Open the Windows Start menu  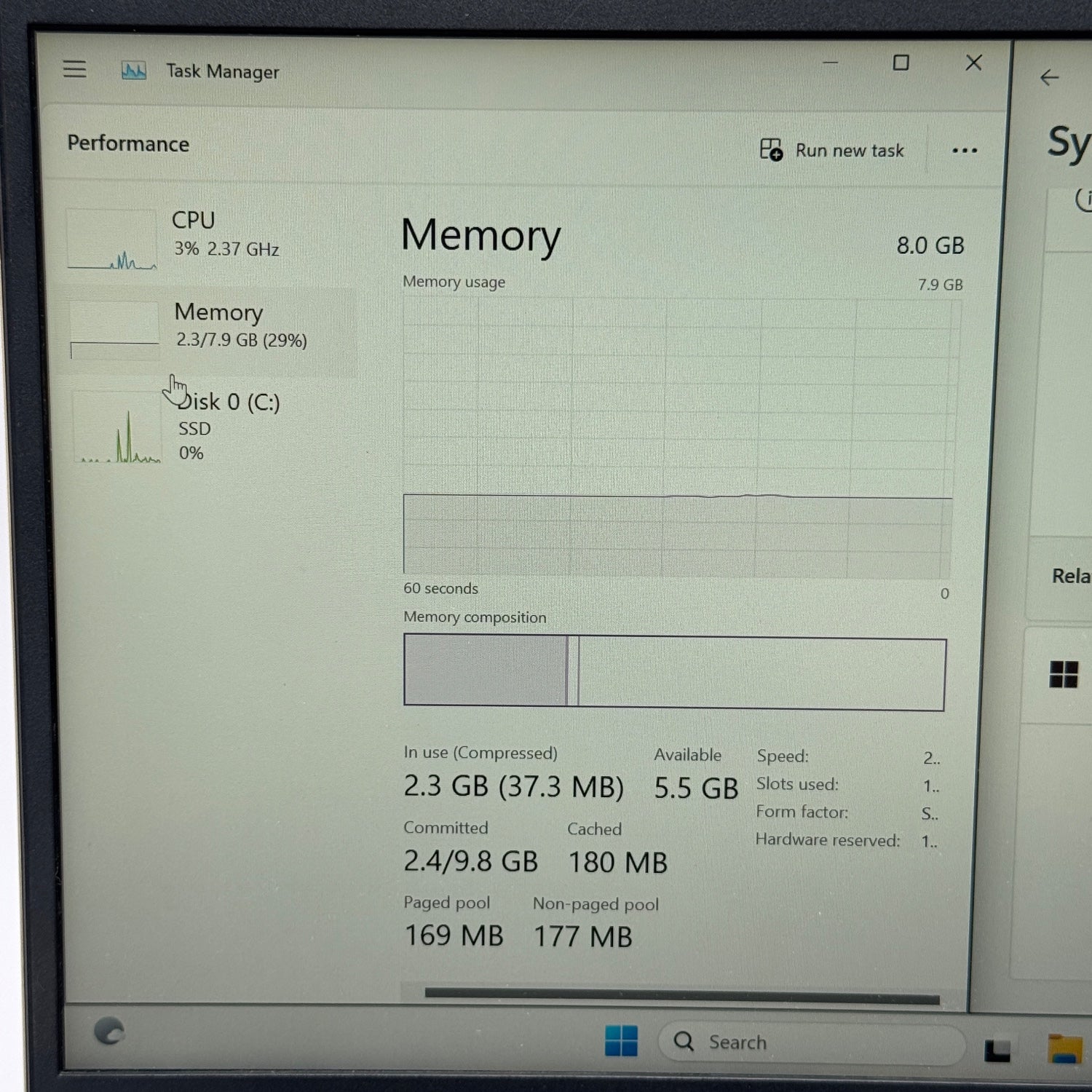621,1041
